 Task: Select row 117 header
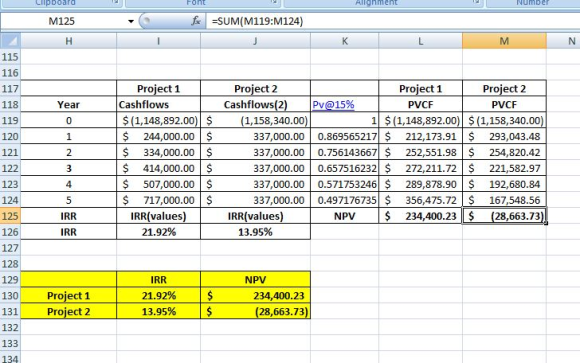(10, 88)
